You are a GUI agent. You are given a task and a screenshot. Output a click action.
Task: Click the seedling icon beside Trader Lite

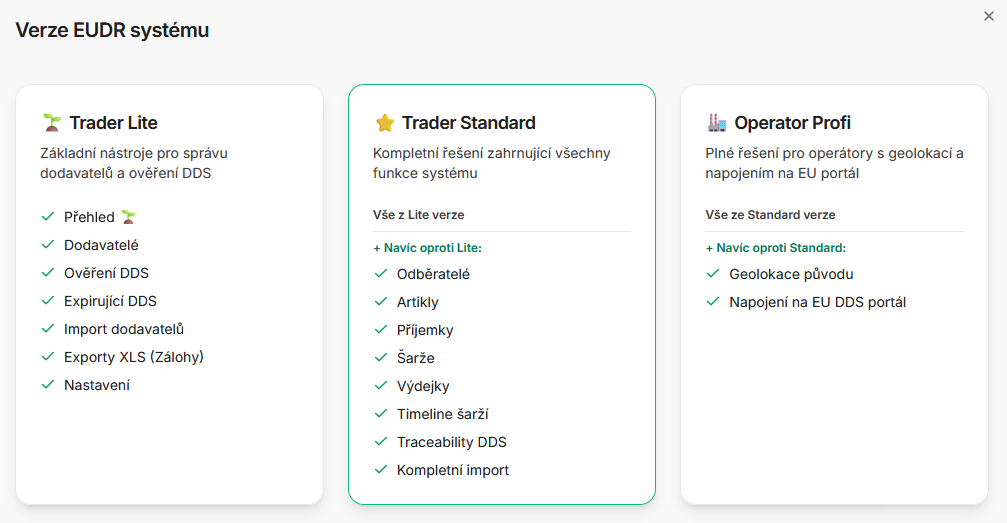pyautogui.click(x=52, y=123)
